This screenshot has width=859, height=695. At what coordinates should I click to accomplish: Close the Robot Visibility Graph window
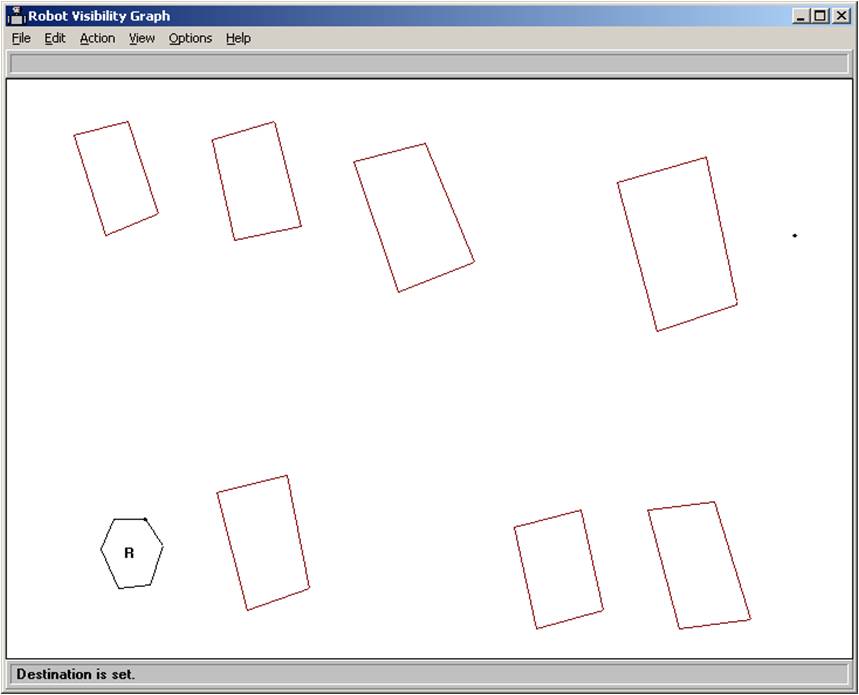841,16
